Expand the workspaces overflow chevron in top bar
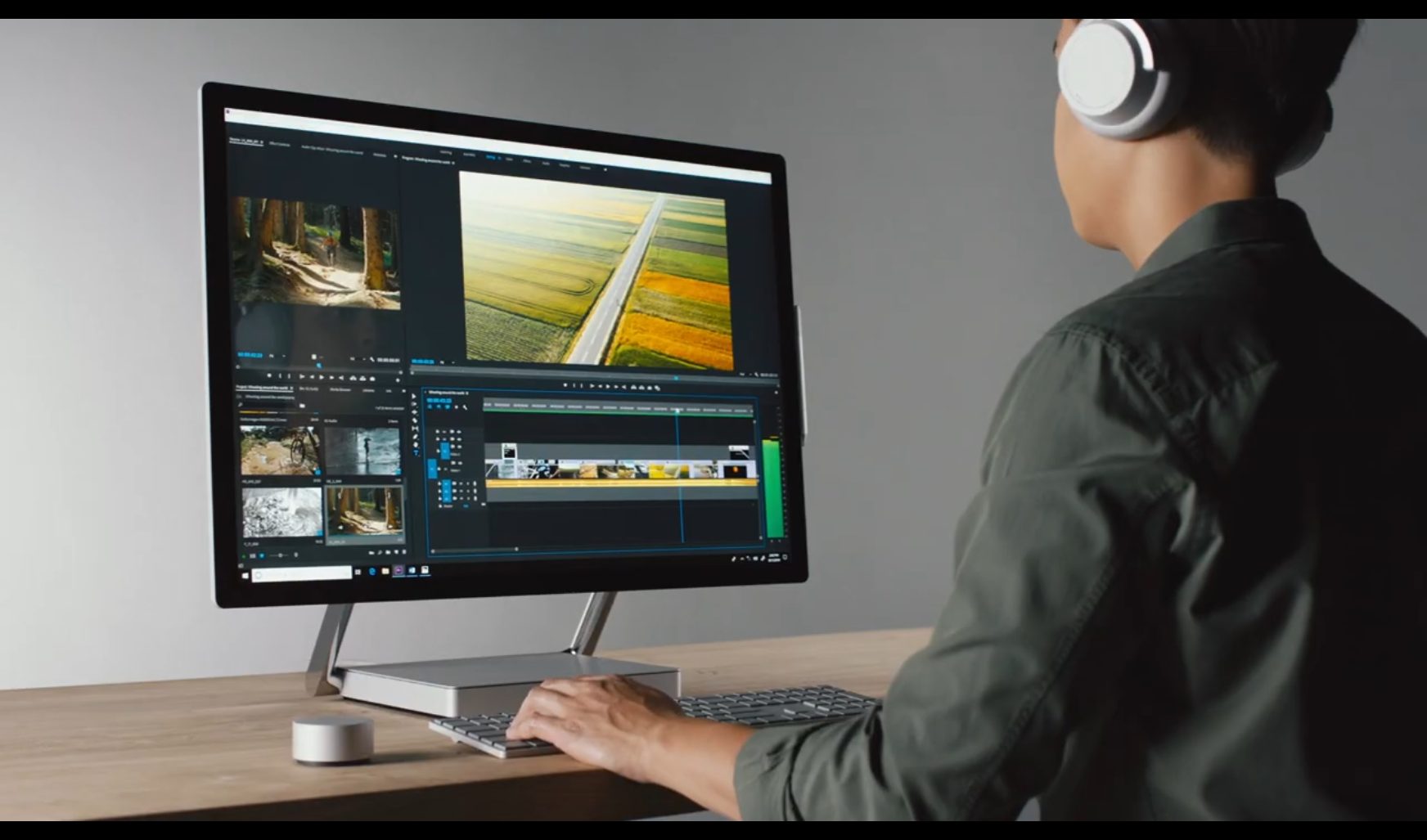Image resolution: width=1427 pixels, height=840 pixels. tap(605, 168)
